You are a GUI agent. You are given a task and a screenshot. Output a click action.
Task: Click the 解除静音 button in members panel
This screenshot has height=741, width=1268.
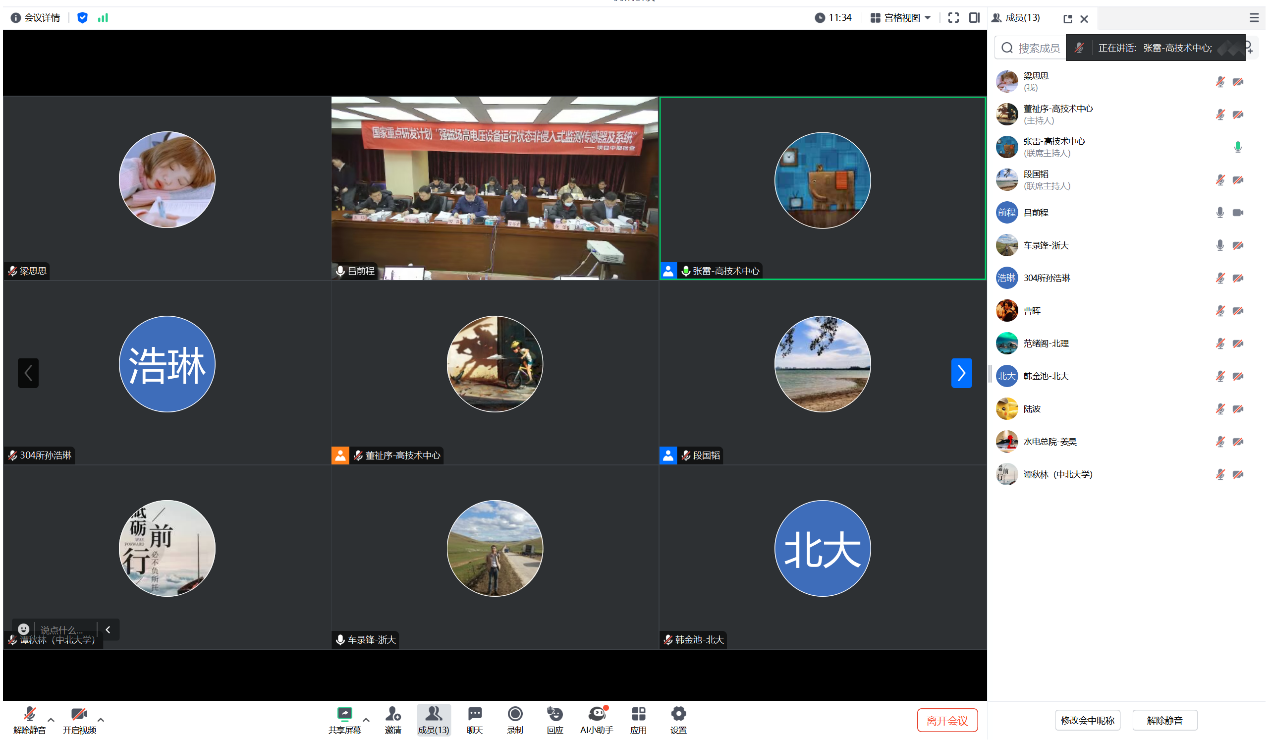point(1164,720)
